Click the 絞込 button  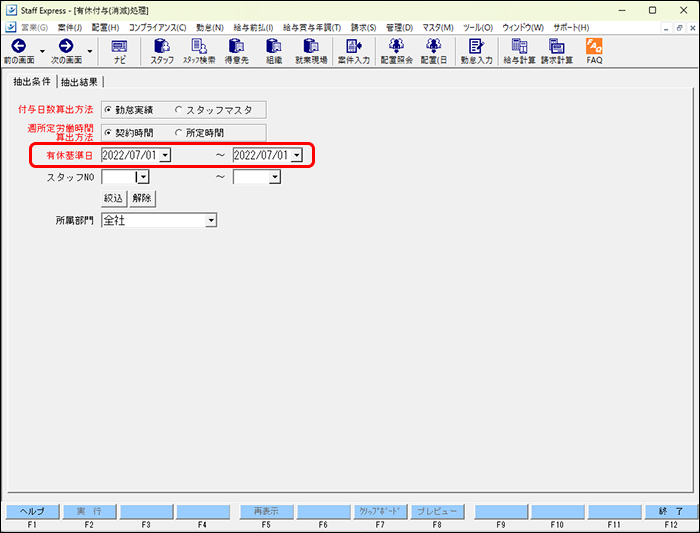[114, 198]
